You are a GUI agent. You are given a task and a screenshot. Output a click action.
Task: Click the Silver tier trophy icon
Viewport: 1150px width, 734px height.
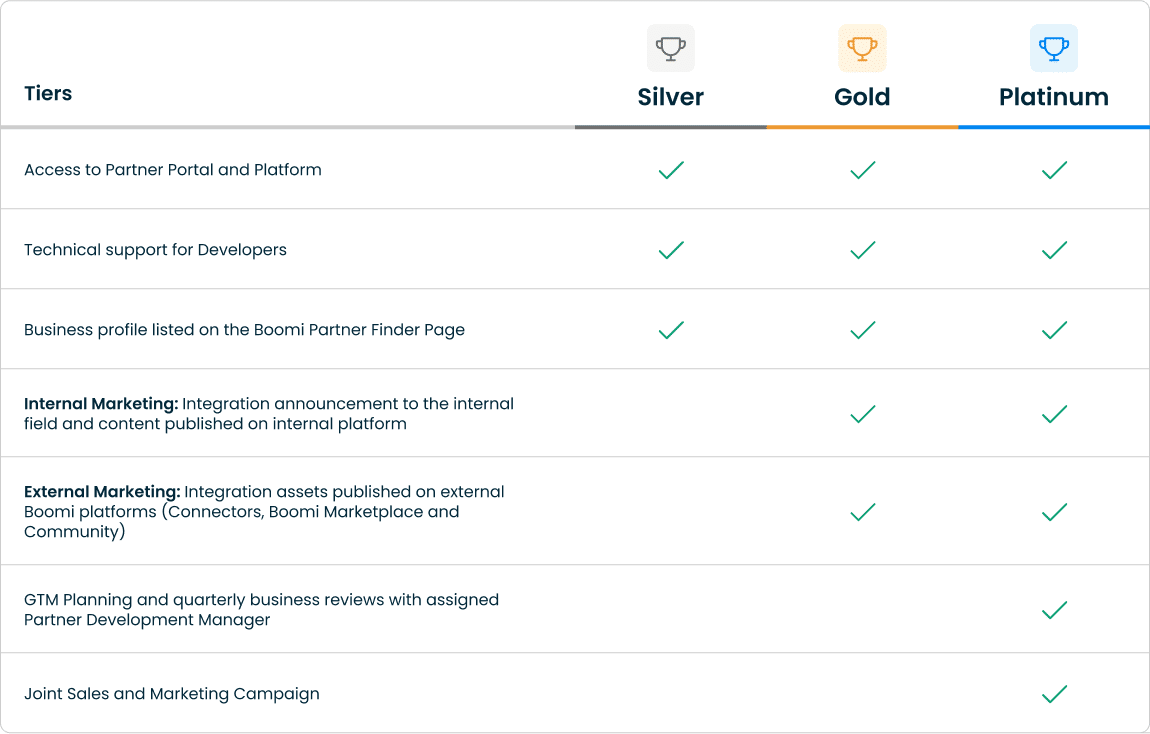coord(670,47)
